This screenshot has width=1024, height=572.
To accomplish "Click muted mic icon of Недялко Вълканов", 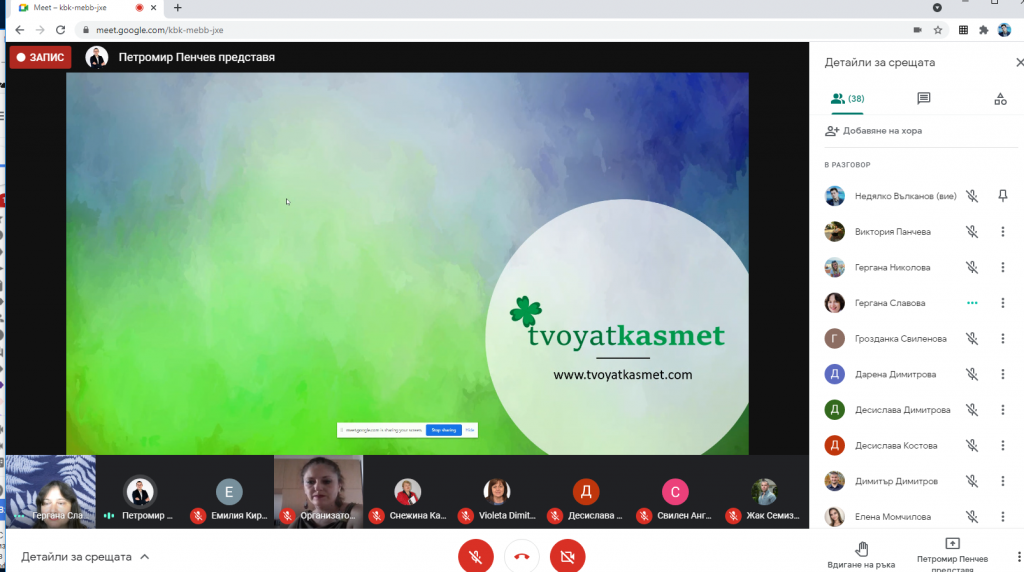I will [972, 196].
